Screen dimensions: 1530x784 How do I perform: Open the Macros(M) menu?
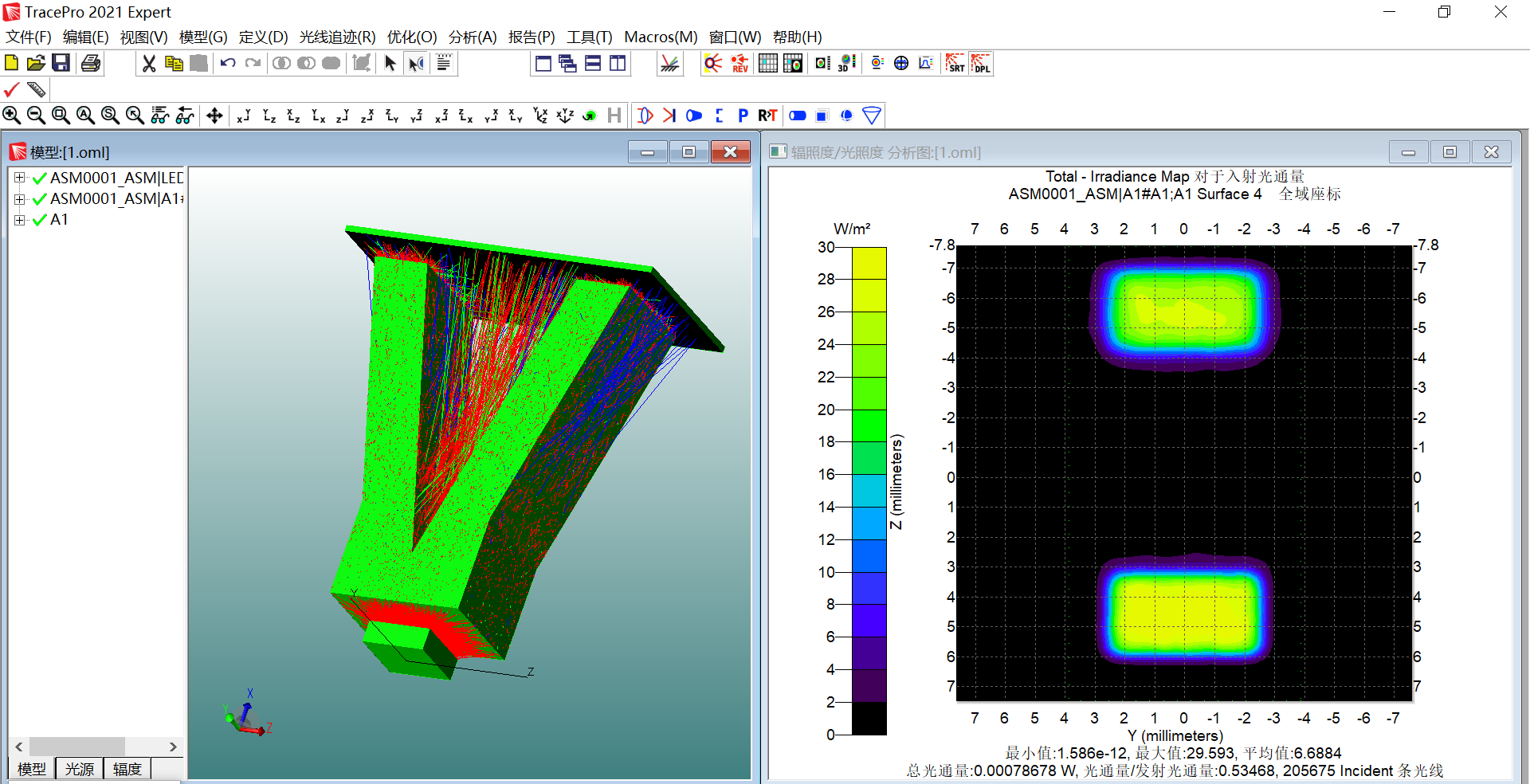661,37
